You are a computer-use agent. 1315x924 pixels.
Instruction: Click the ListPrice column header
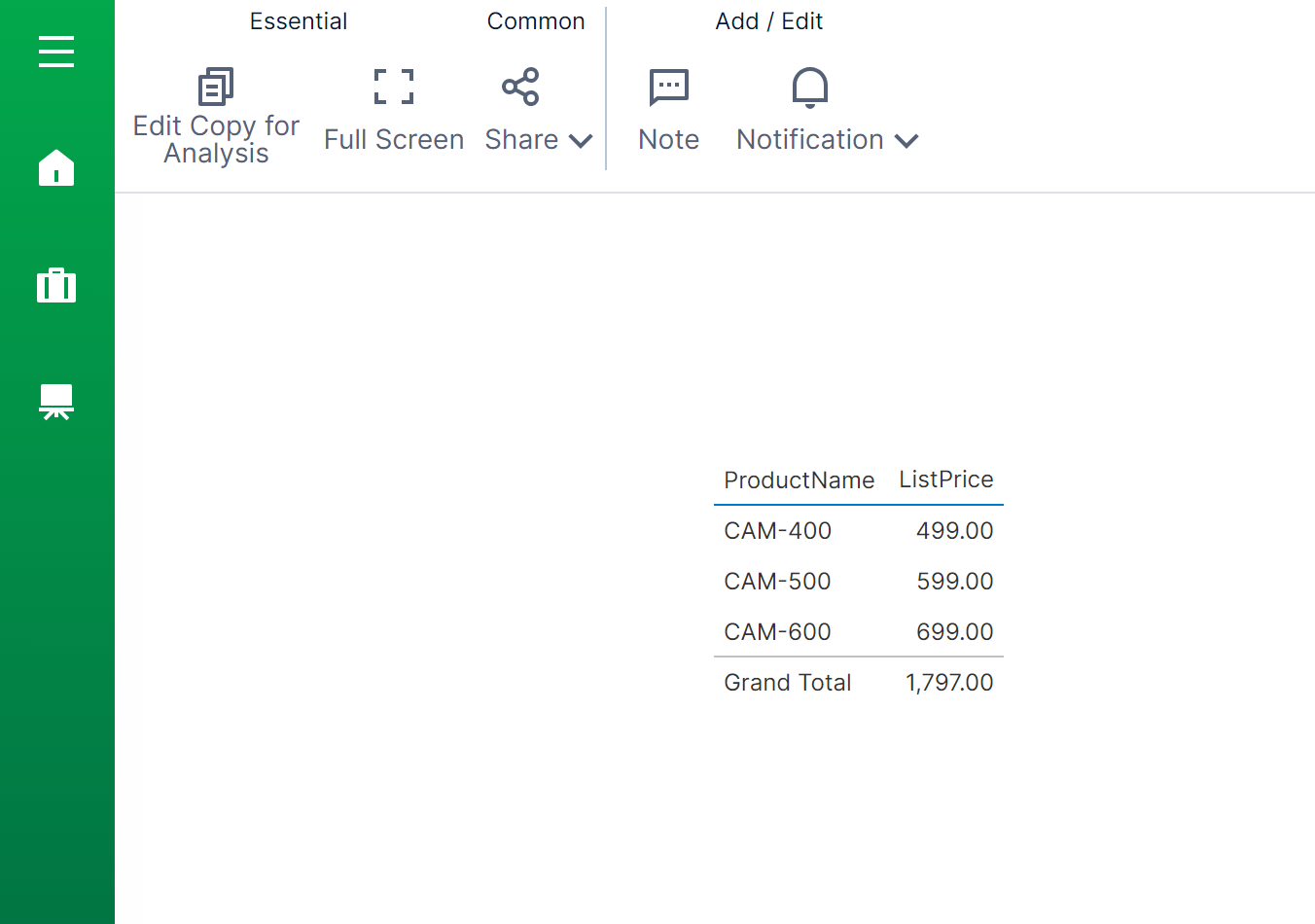(945, 480)
